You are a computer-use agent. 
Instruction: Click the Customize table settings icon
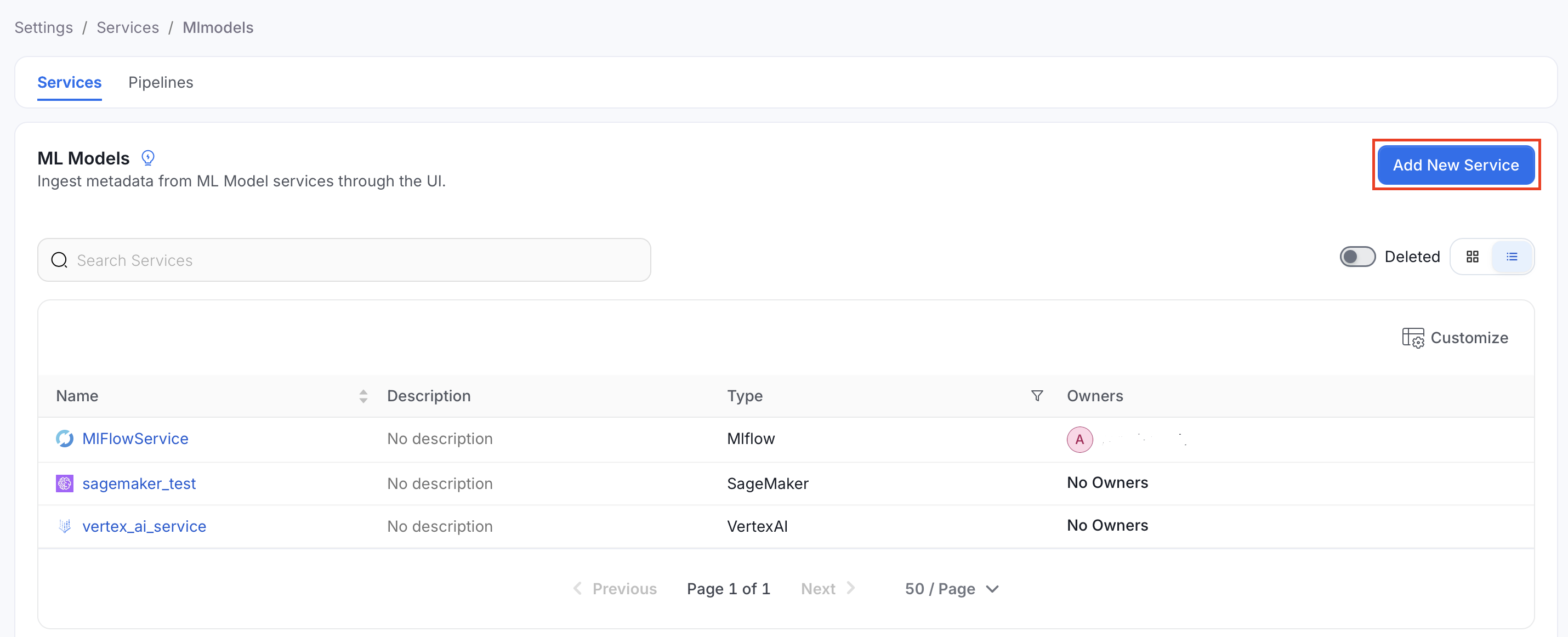pyautogui.click(x=1413, y=338)
